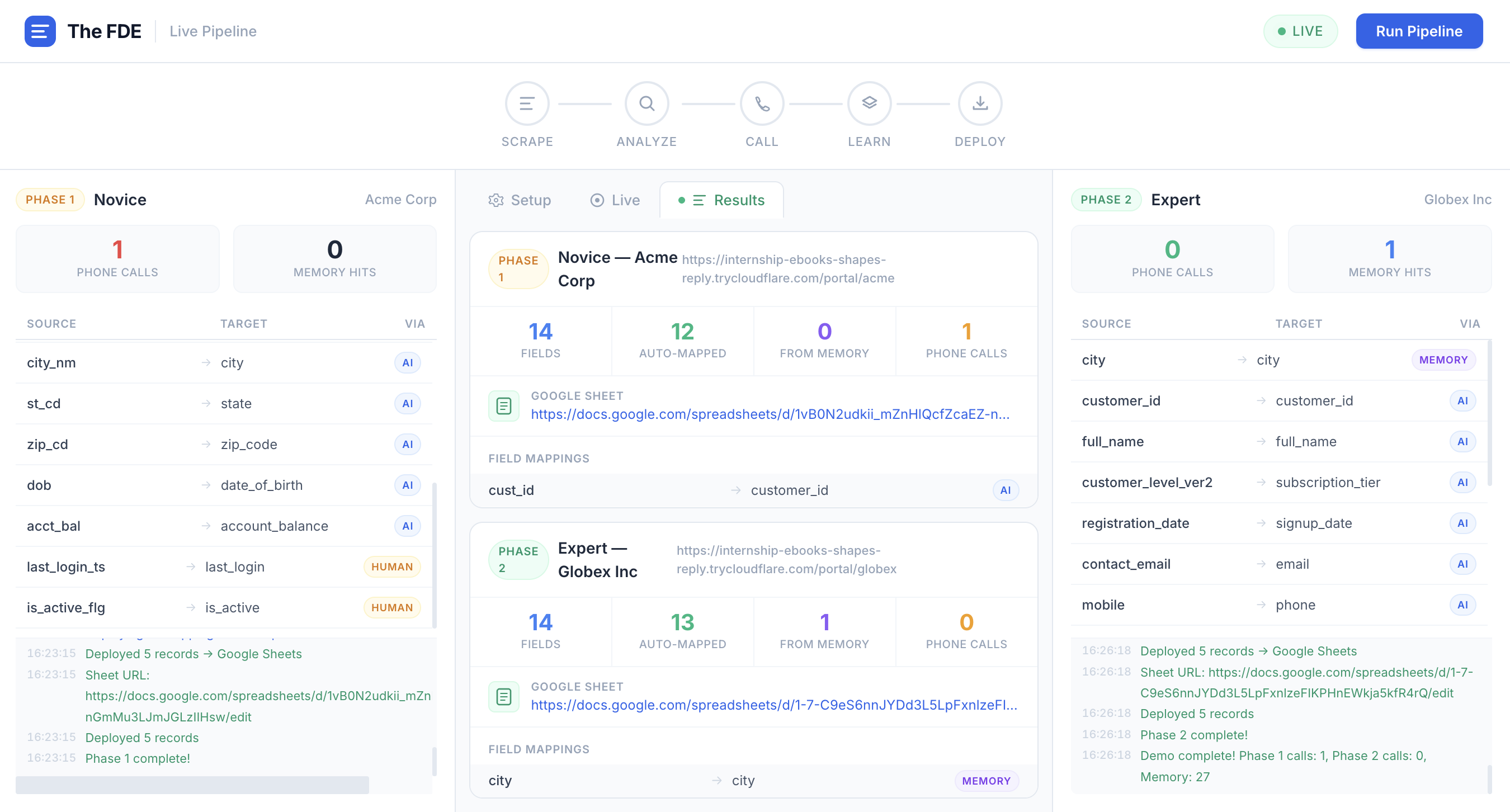The image size is (1510, 812).
Task: Click the Acme Google Sheet icon
Action: click(x=503, y=405)
